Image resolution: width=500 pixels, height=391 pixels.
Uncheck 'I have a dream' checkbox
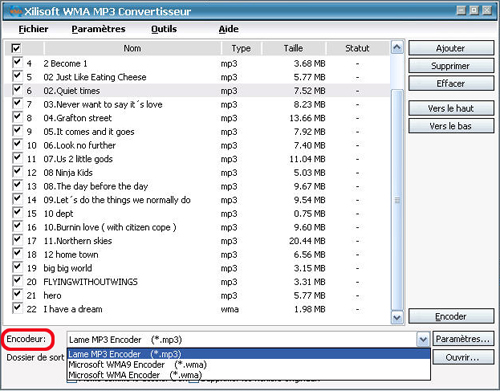pos(17,308)
